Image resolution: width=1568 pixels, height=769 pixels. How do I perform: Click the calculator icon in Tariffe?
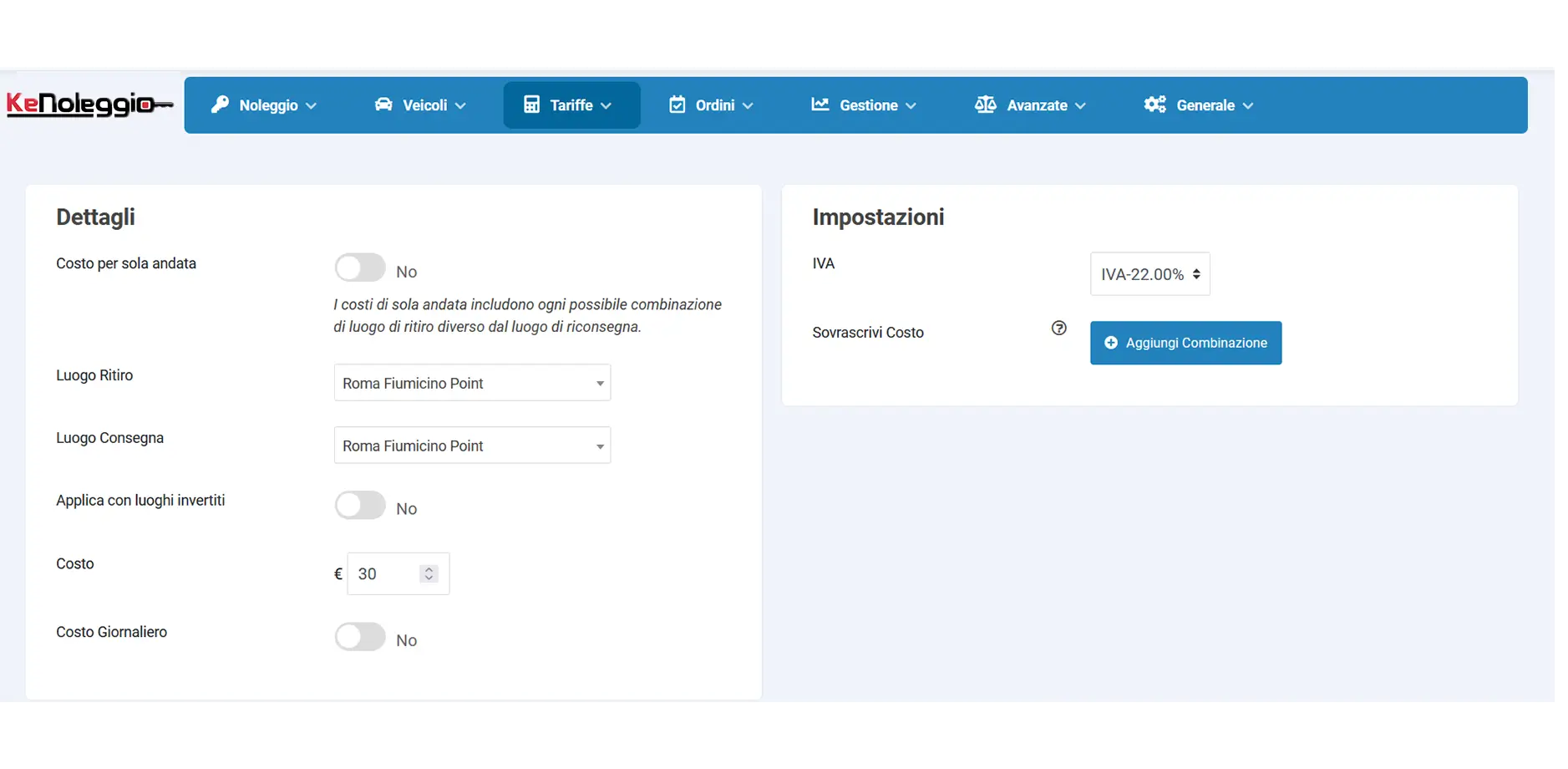pyautogui.click(x=531, y=104)
